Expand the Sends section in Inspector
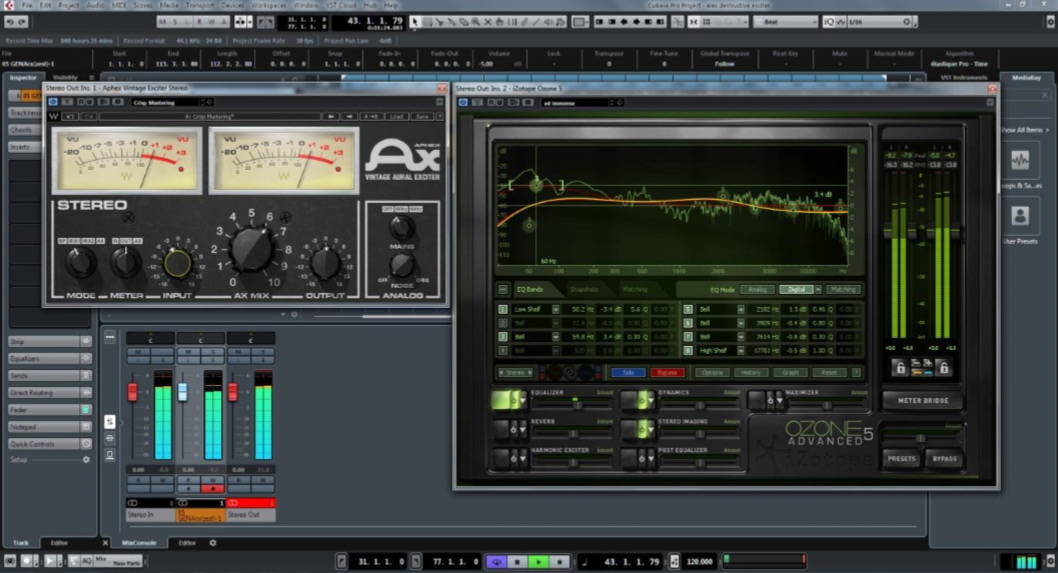Screen dimensions: 1058x573 click(x=50, y=375)
